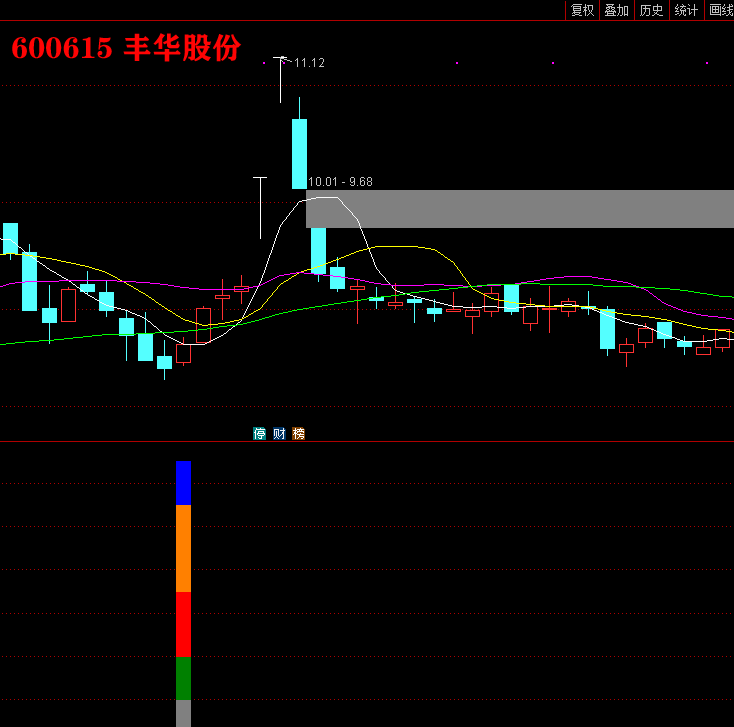Click the 10.01 - 9.68 price range label
This screenshot has width=734, height=727.
click(x=340, y=182)
